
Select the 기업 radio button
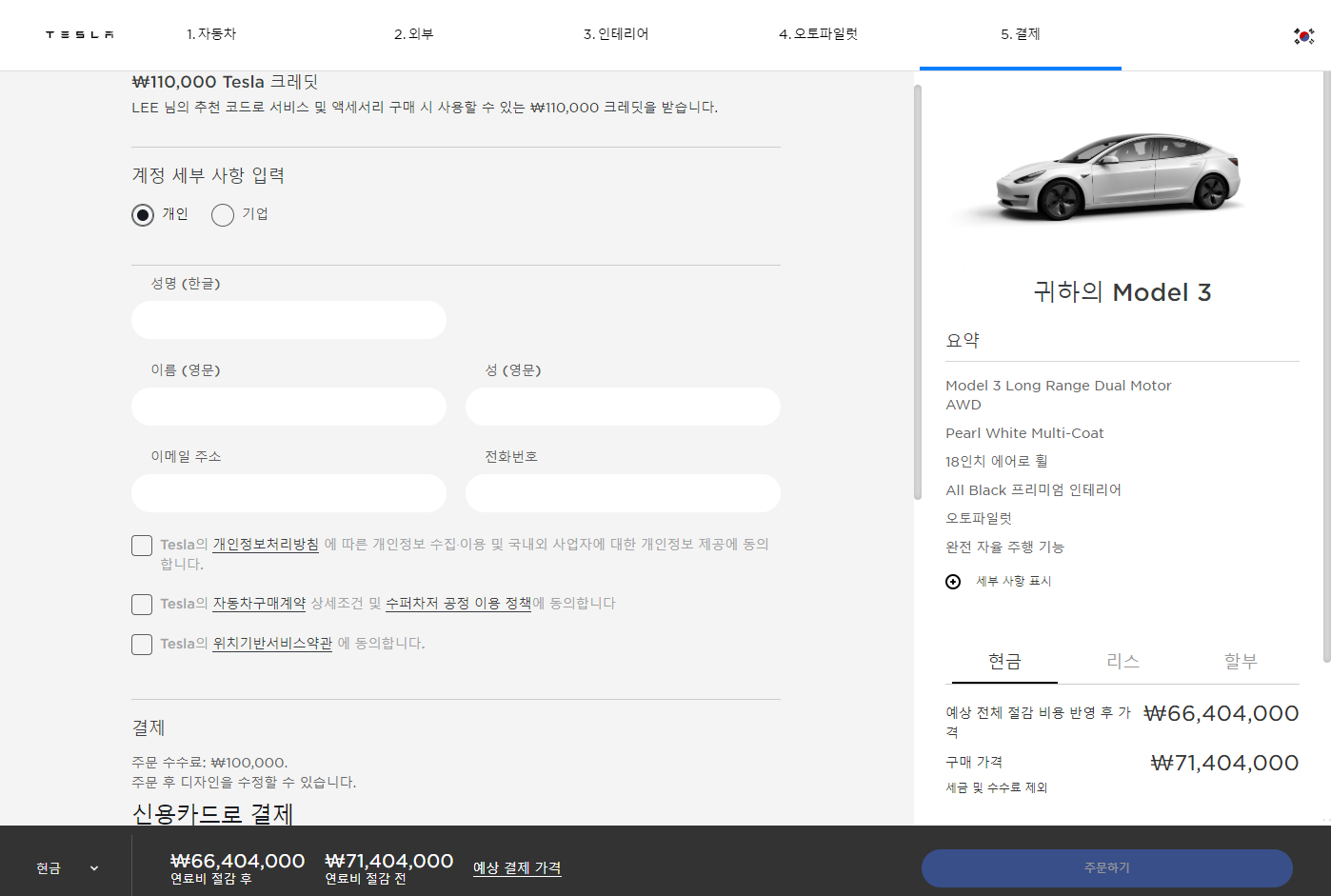click(x=223, y=215)
